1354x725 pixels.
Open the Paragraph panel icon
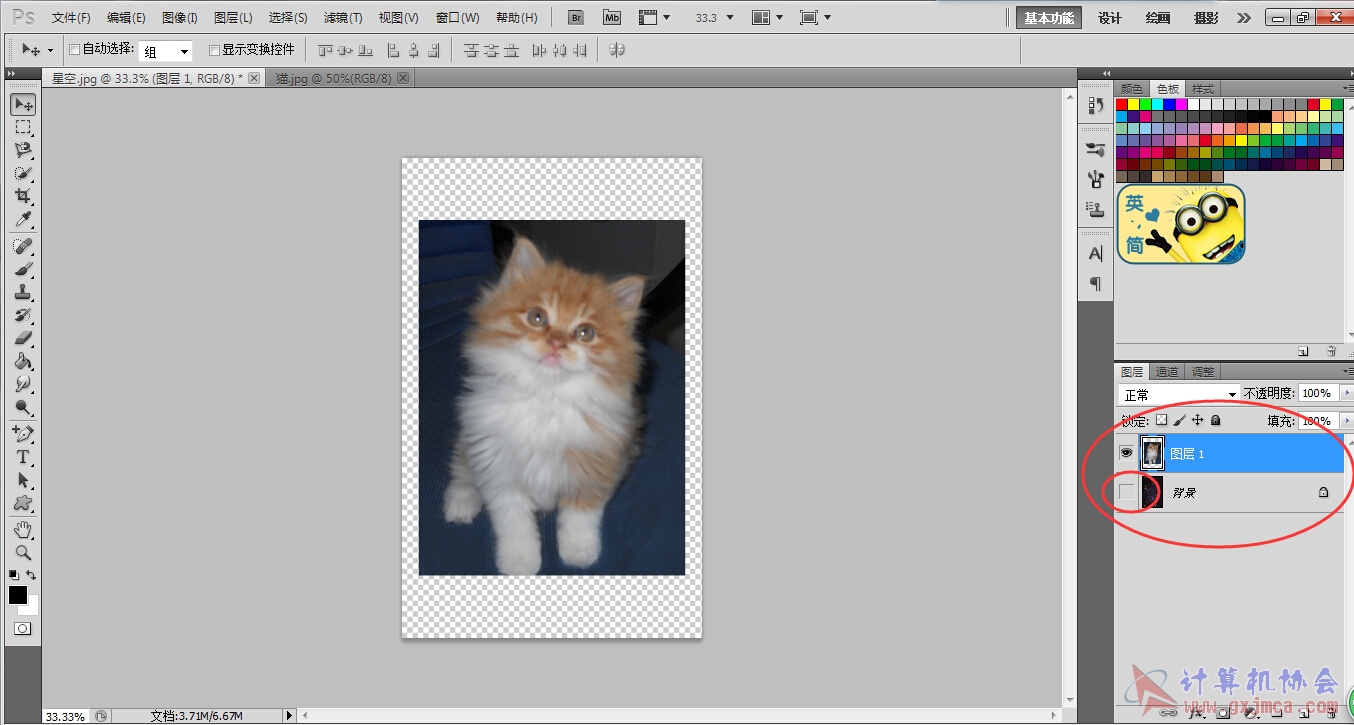point(1095,284)
